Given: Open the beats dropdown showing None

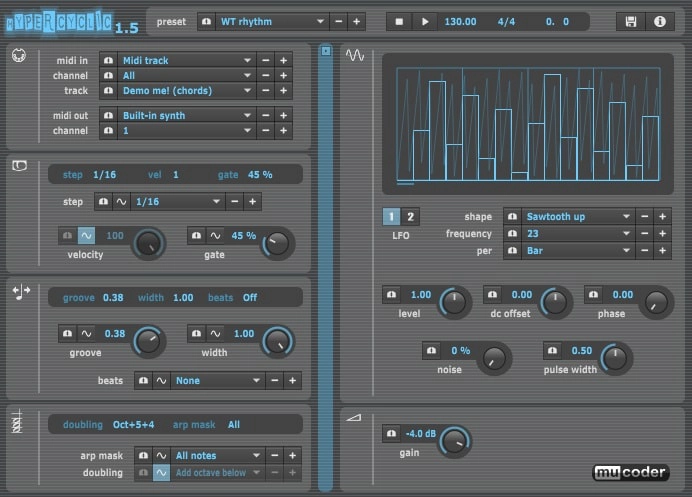Looking at the screenshot, I should coord(218,380).
